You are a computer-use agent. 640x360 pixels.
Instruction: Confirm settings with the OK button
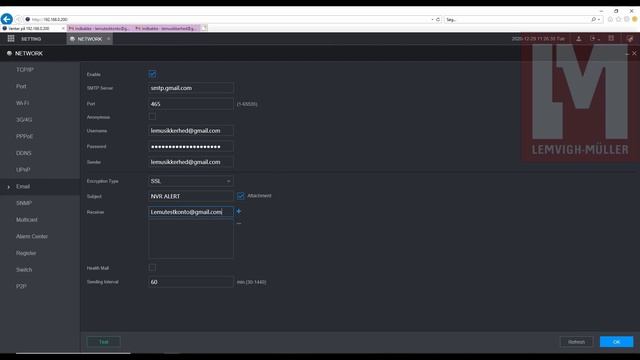pos(616,342)
